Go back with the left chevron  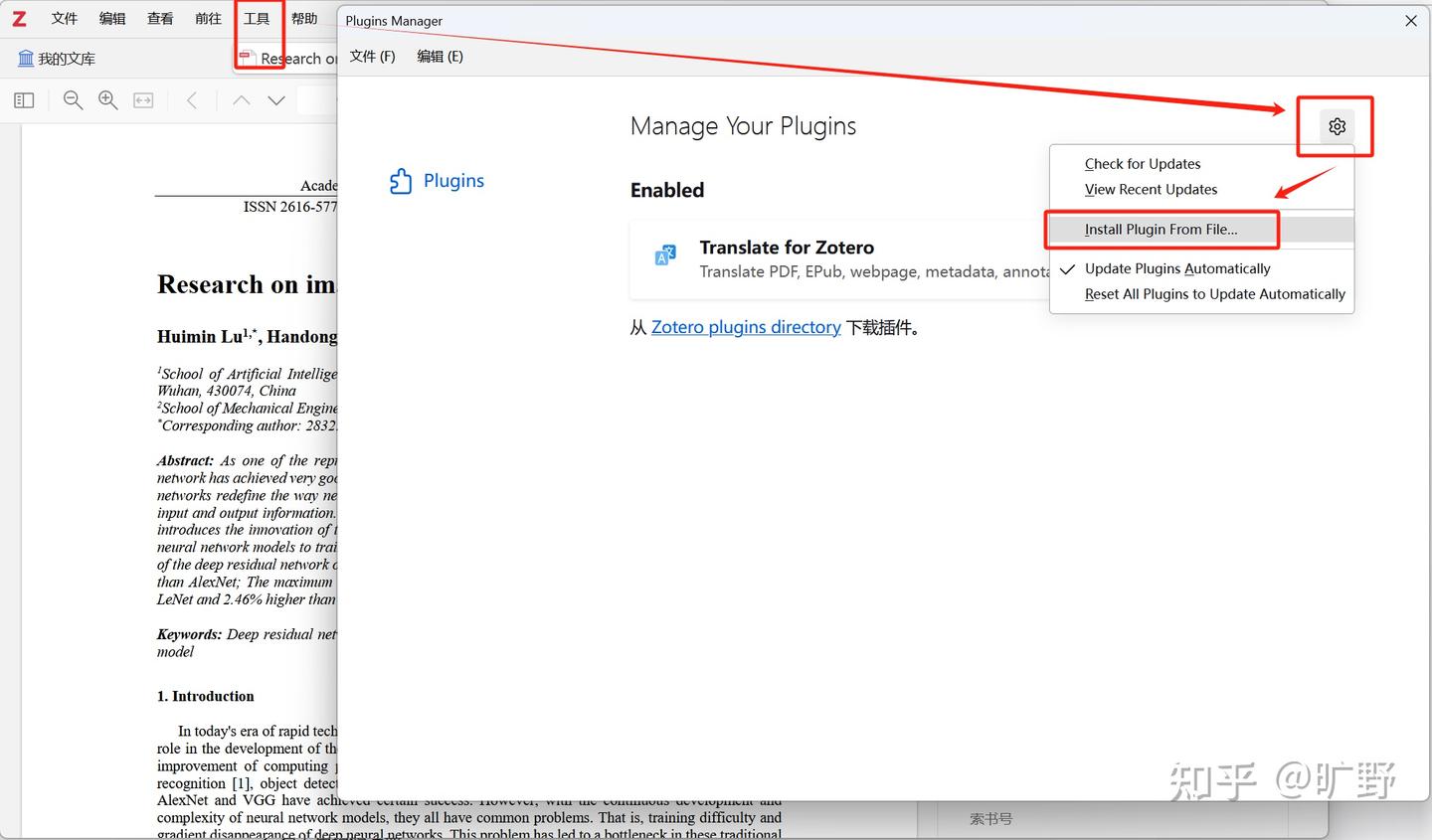click(193, 100)
